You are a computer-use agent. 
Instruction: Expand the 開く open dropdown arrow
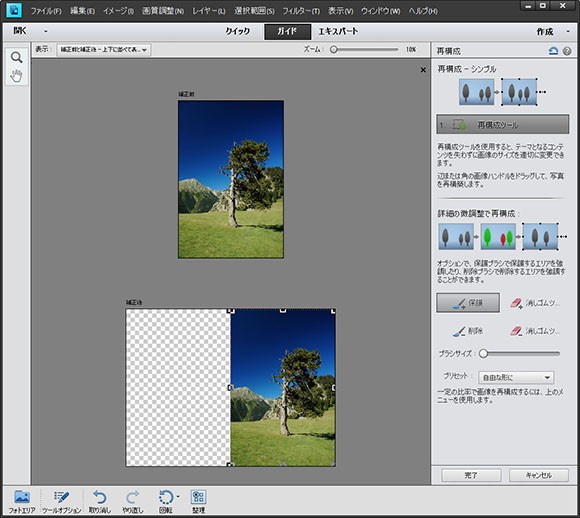point(45,31)
